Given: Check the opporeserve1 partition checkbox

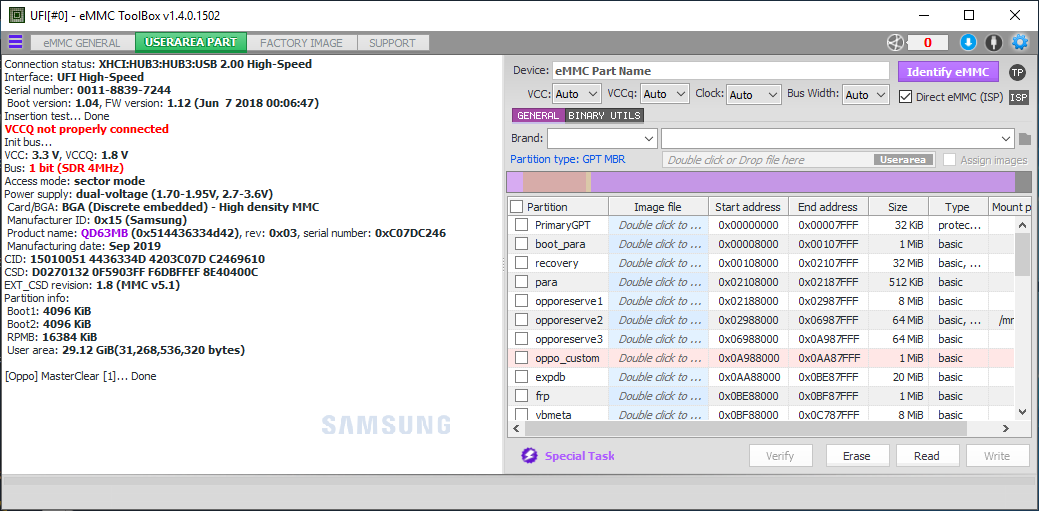Looking at the screenshot, I should tap(521, 301).
